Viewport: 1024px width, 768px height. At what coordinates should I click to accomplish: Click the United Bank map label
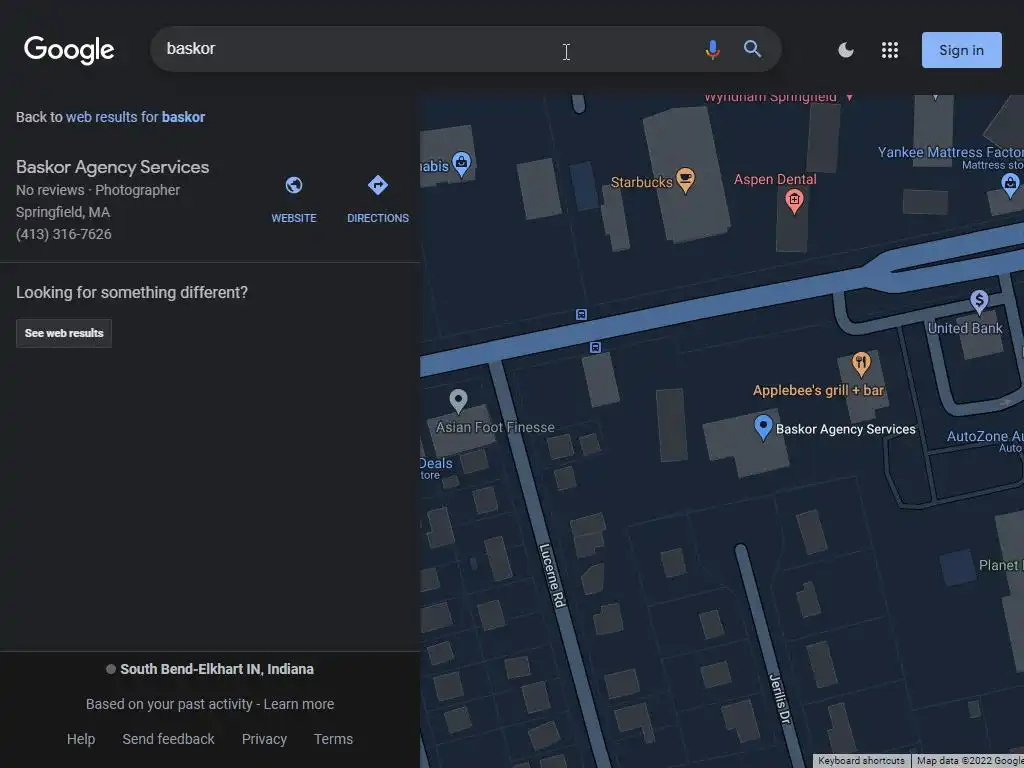[965, 328]
